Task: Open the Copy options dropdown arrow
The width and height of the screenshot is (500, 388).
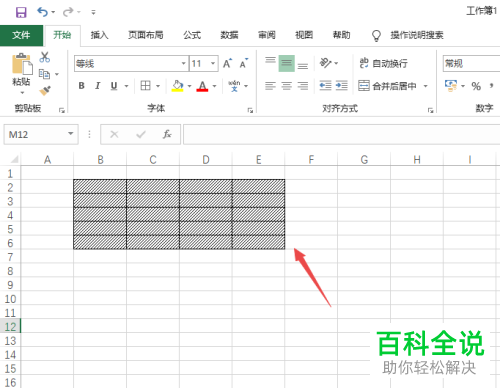Action: coord(57,74)
